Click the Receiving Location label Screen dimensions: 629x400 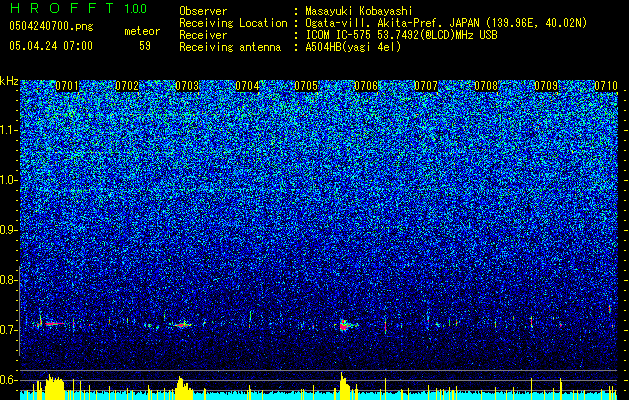233,23
